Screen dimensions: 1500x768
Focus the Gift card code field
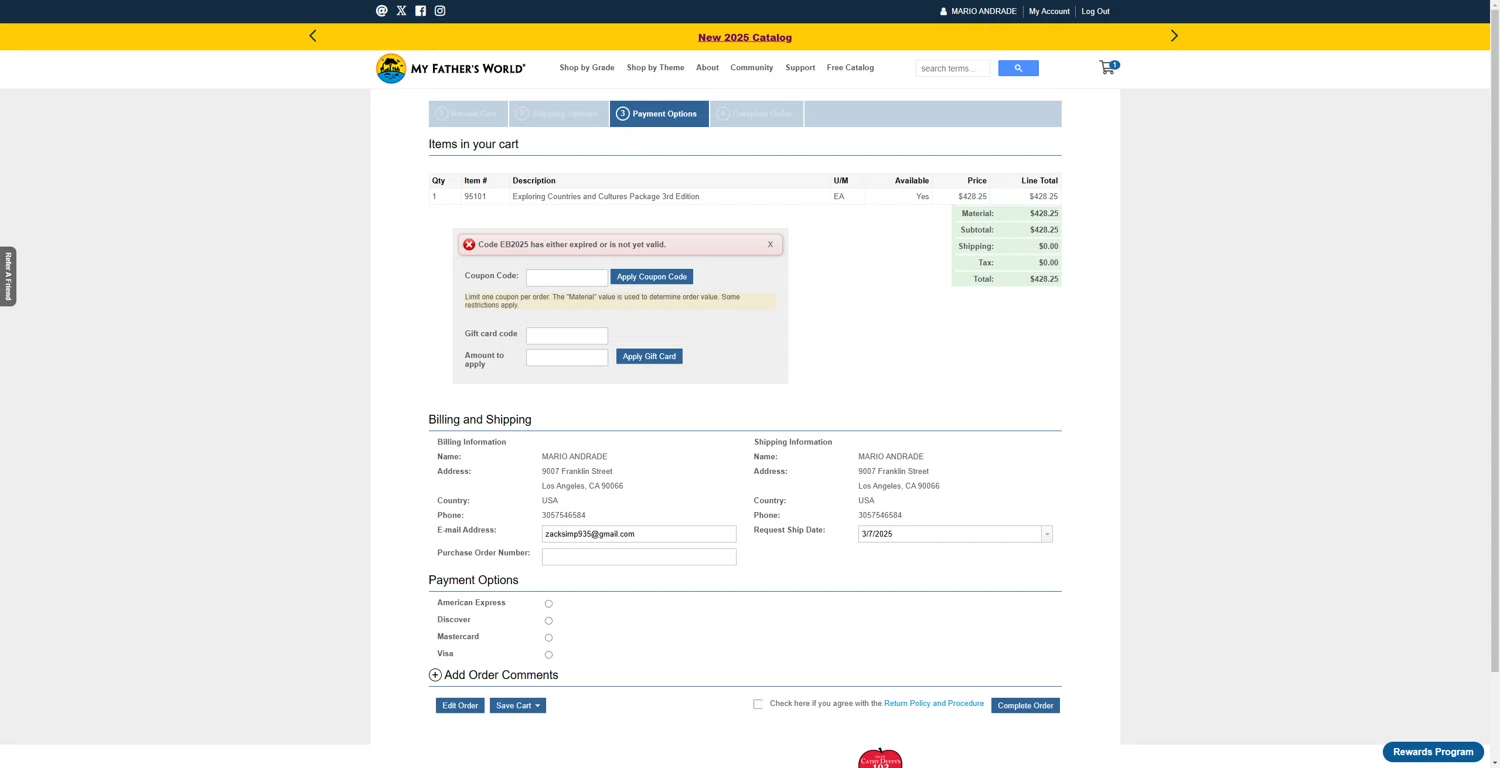point(567,336)
